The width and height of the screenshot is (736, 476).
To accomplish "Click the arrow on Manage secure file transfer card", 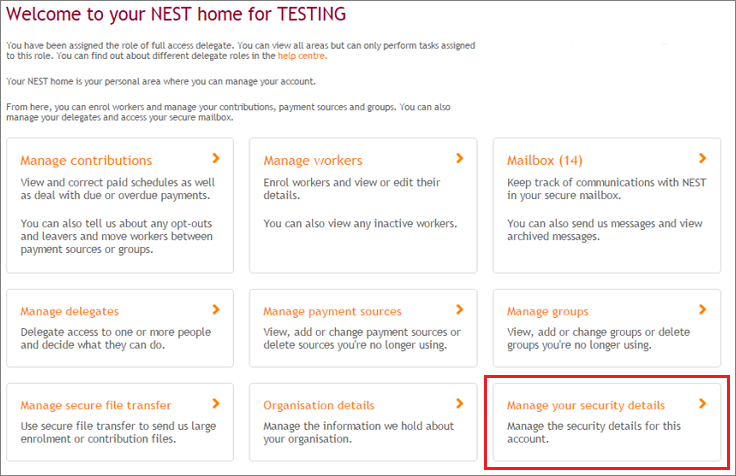I will point(216,403).
